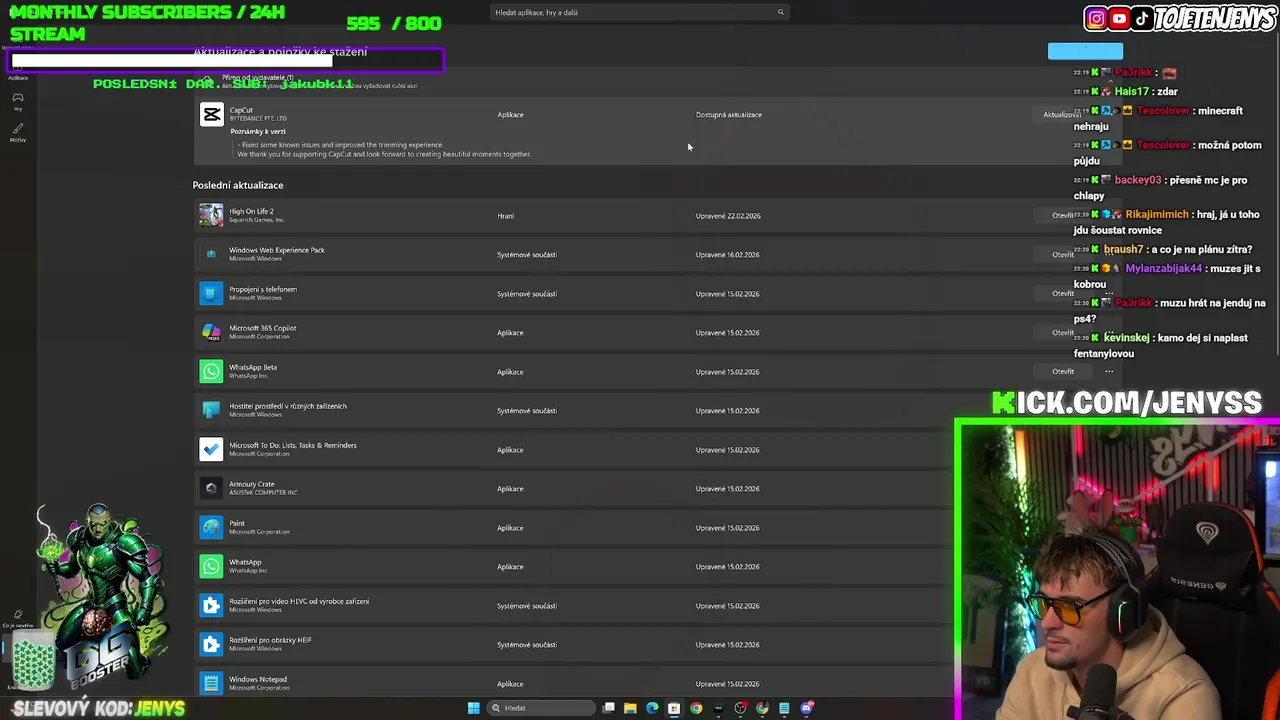Viewport: 1280px width, 720px height.
Task: Click Otevřít for Microsoft 365 Copilot
Action: [1063, 332]
